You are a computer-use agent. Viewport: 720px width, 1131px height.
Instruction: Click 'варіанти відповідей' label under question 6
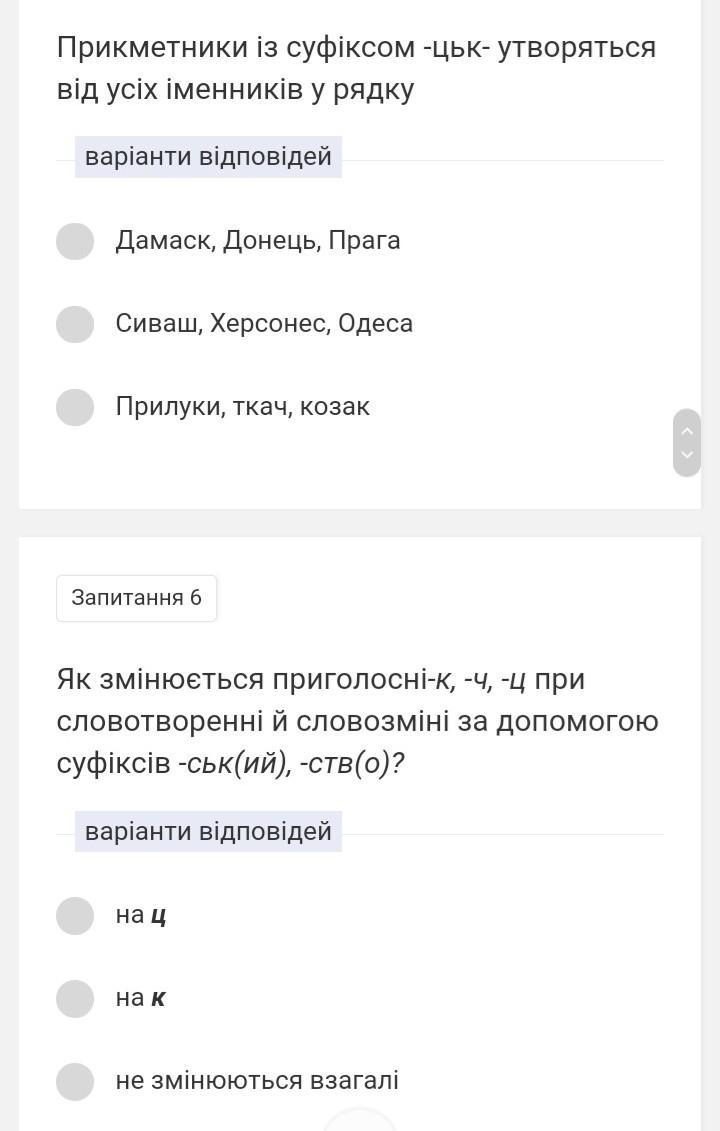click(x=208, y=832)
